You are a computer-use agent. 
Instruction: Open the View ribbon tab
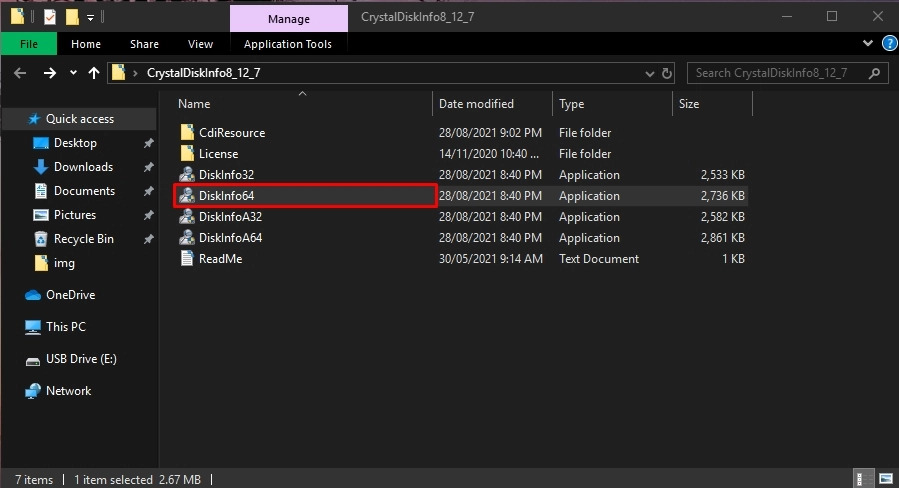pos(200,44)
